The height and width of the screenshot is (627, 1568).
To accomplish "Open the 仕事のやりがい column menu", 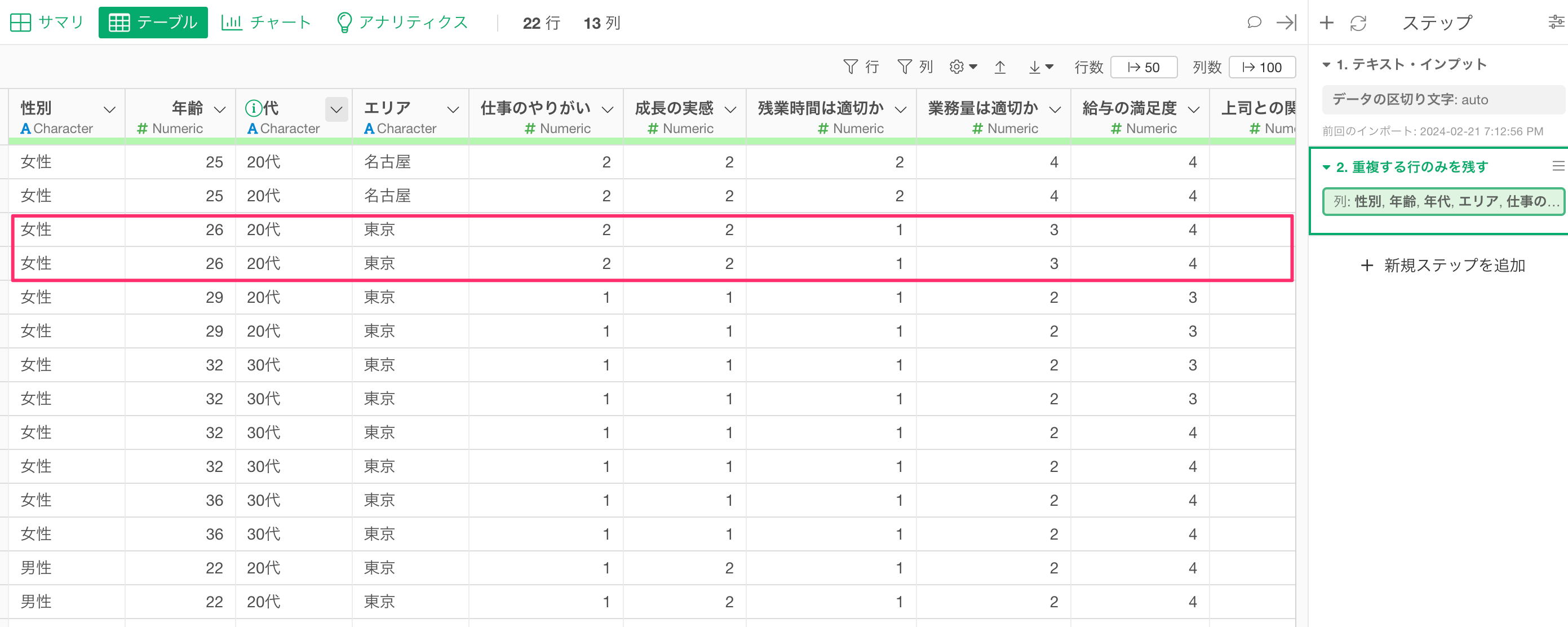I will coord(608,109).
